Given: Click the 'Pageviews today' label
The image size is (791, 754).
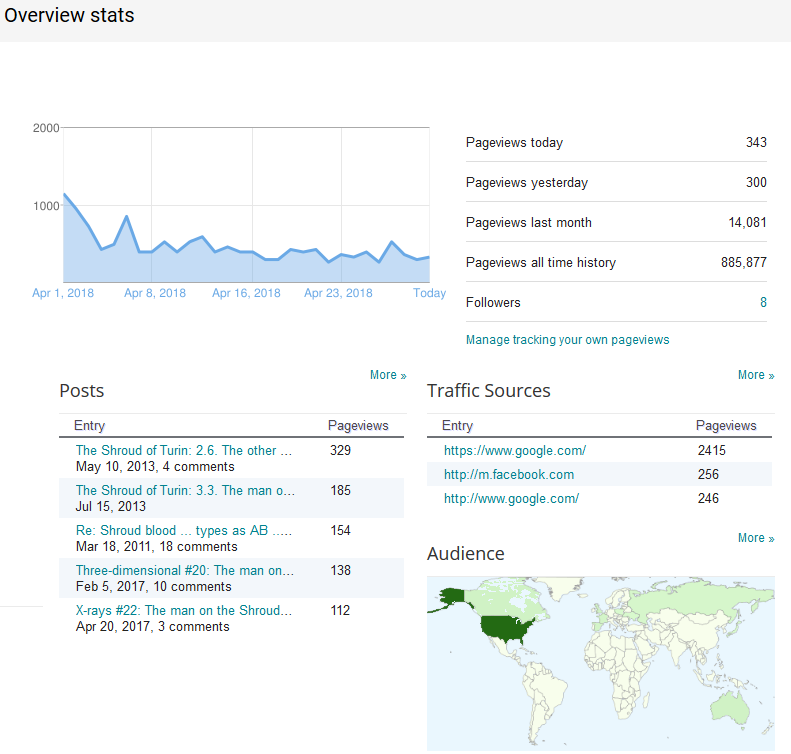Looking at the screenshot, I should click(514, 142).
